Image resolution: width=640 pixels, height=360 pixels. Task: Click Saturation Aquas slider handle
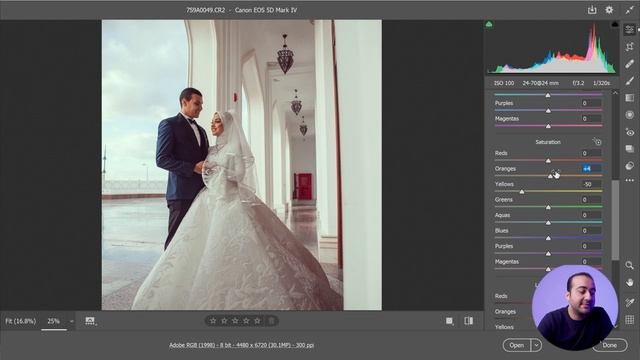click(x=548, y=223)
